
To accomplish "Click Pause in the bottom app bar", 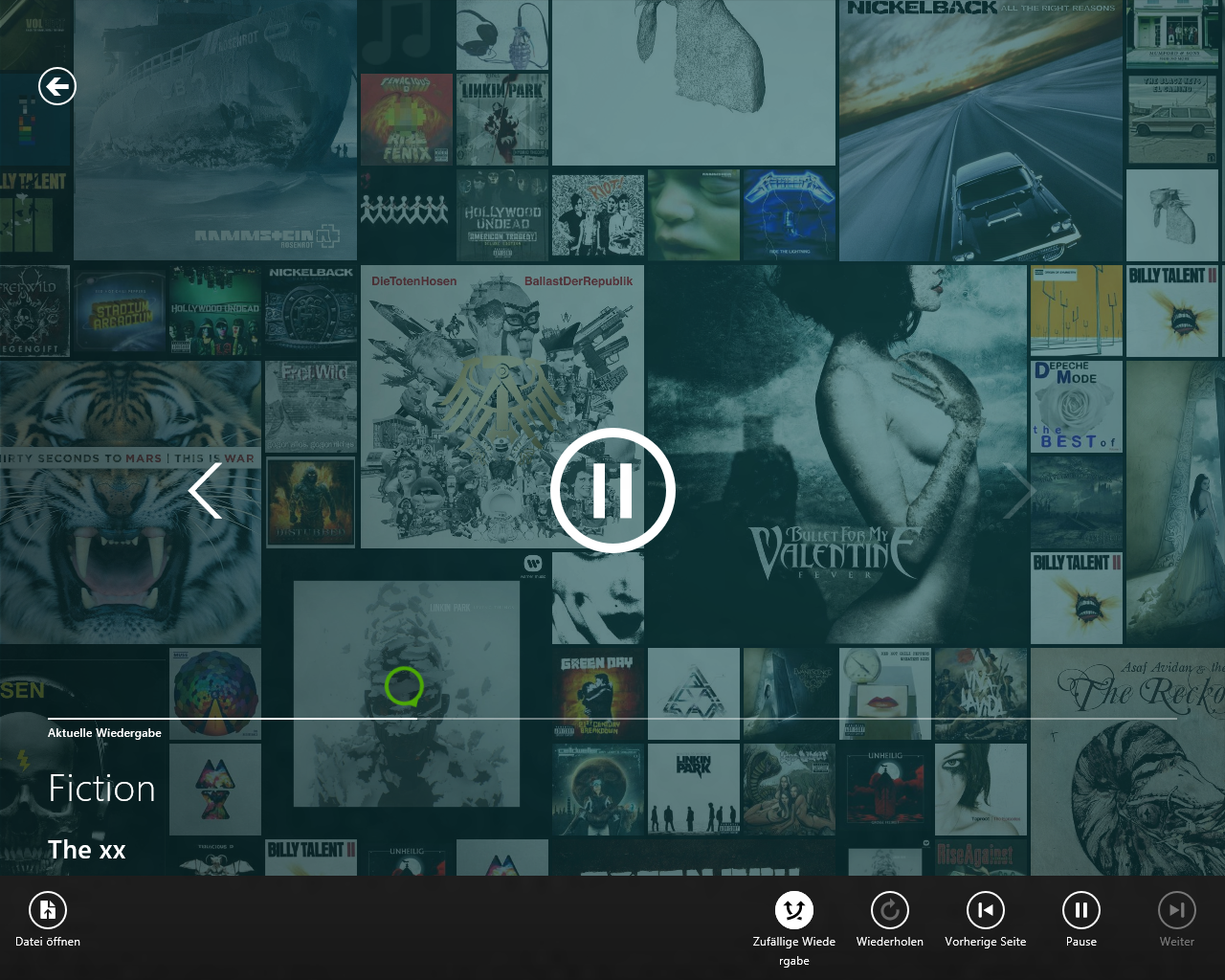I will tap(1081, 920).
